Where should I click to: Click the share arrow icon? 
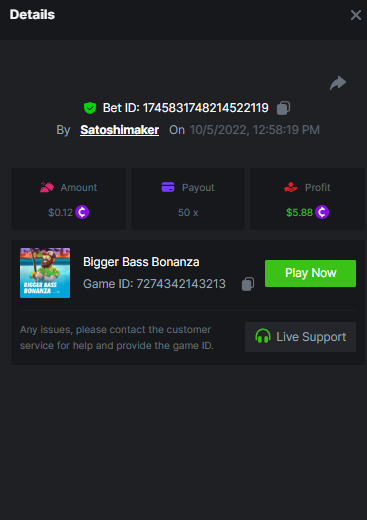(338, 83)
